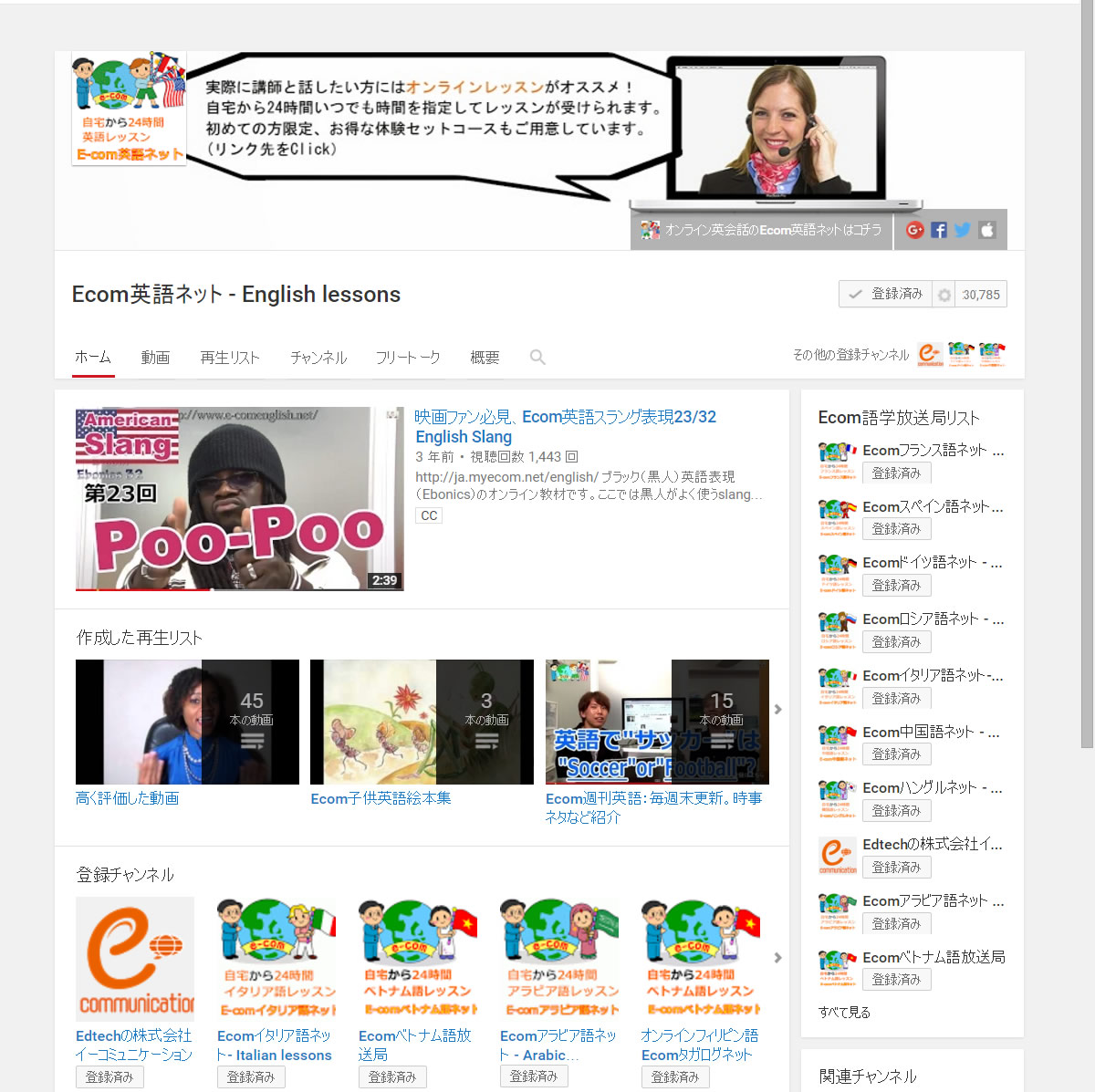Open featured video title link English Slang
The height and width of the screenshot is (1092, 1095).
click(x=566, y=427)
